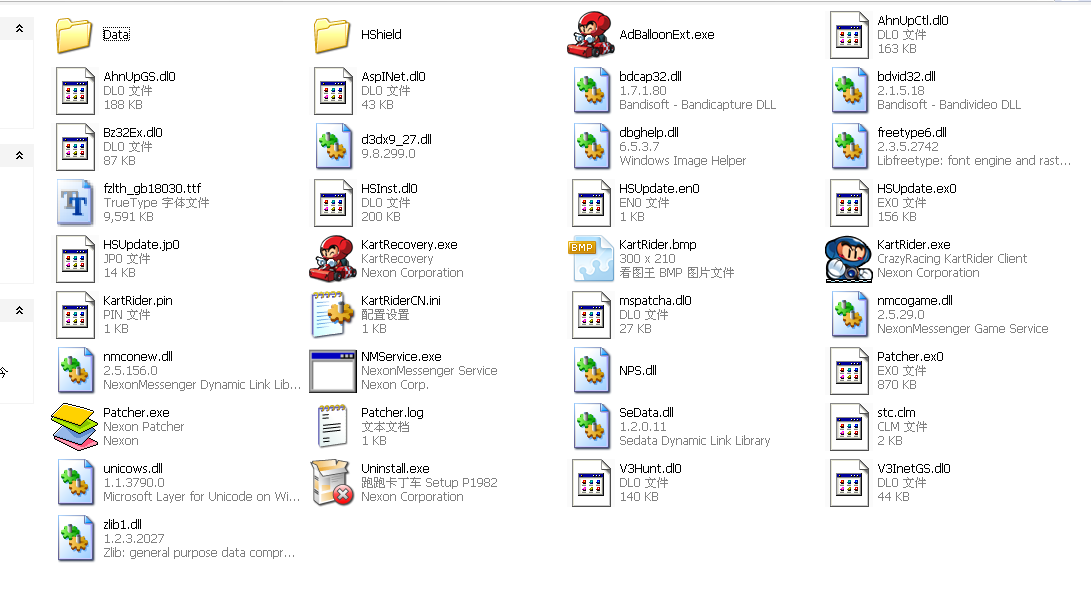Select the Patcher.log file name
1091x609 pixels.
click(x=392, y=413)
